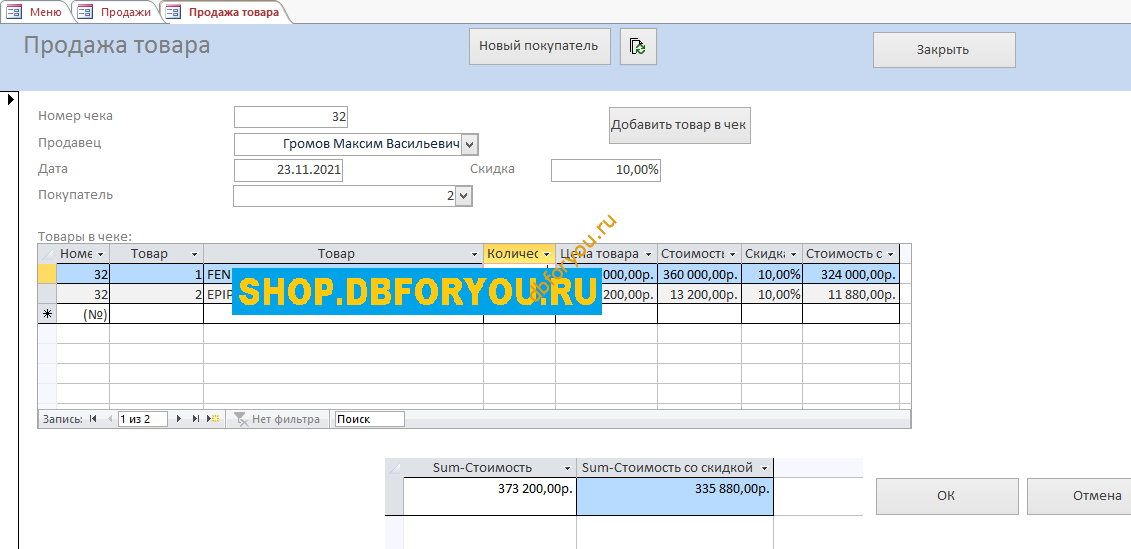Open 'Sum-Стоимость' column dropdown arrow
This screenshot has width=1131, height=549.
click(567, 468)
